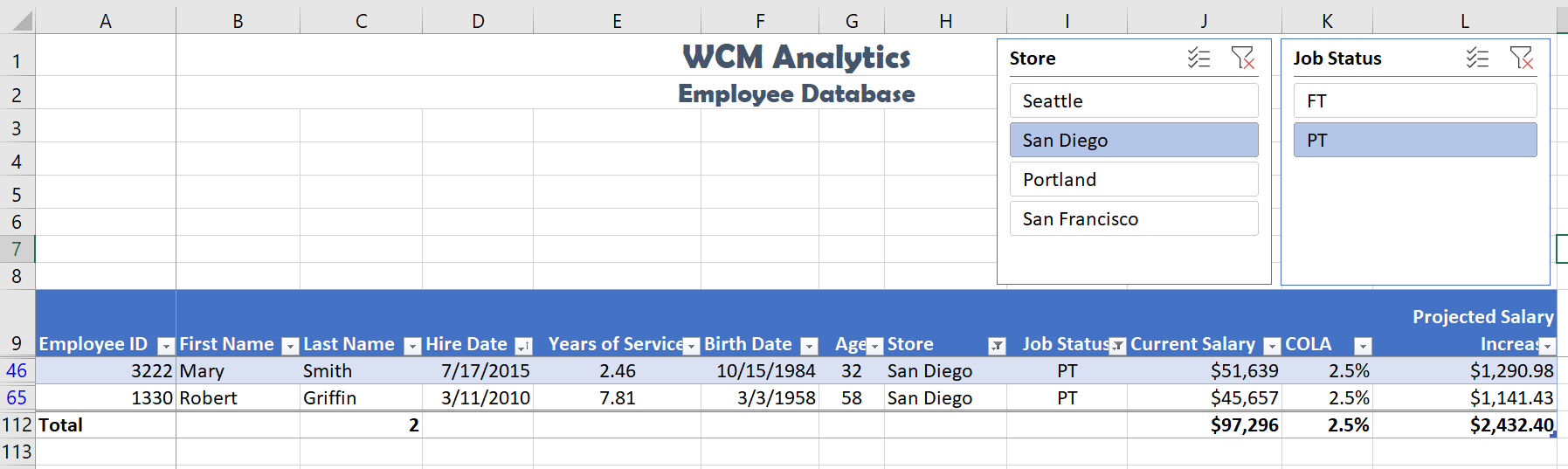
Task: Select row 112 header
Action: [17, 425]
